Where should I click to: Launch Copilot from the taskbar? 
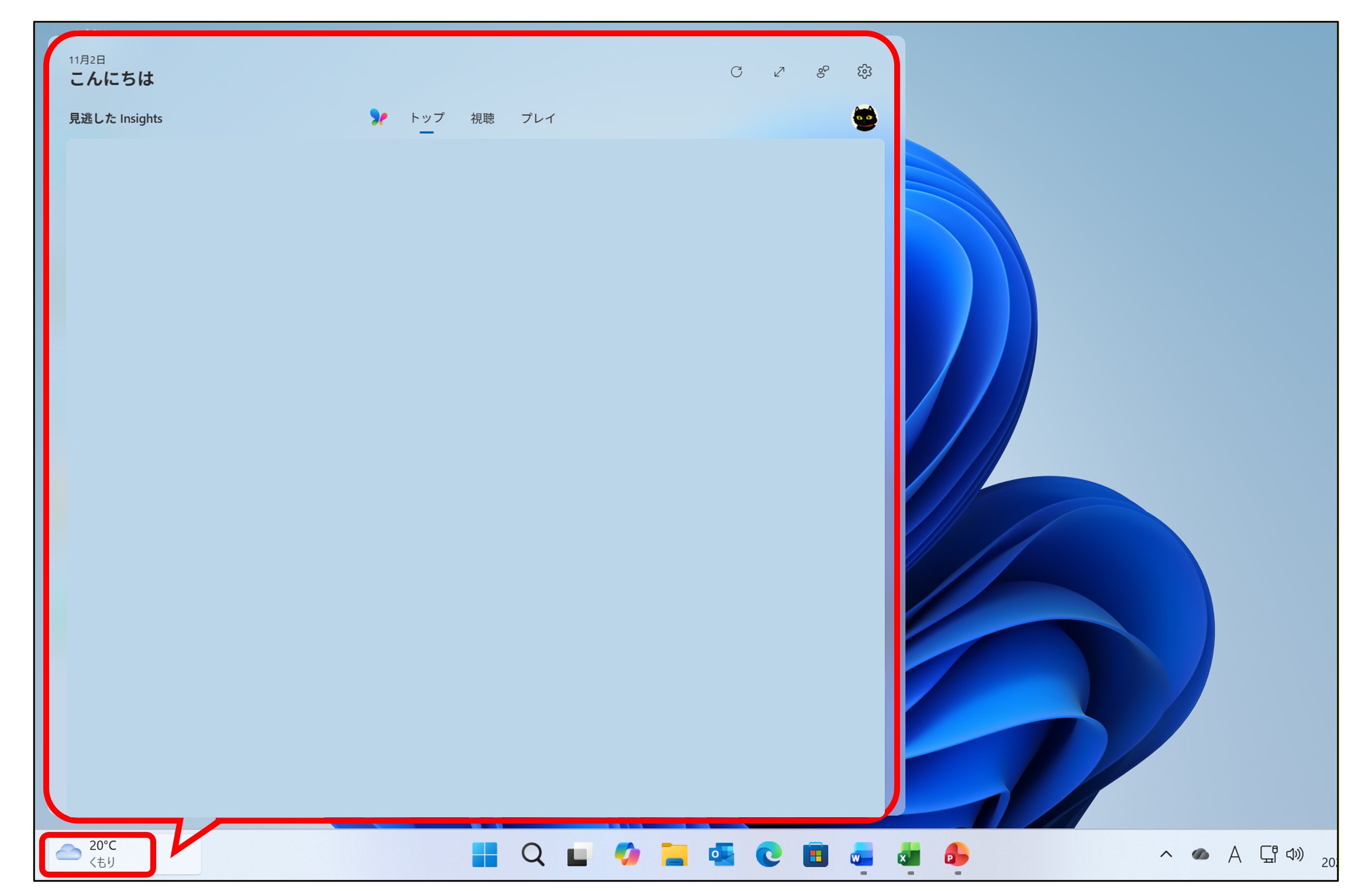pos(627,855)
